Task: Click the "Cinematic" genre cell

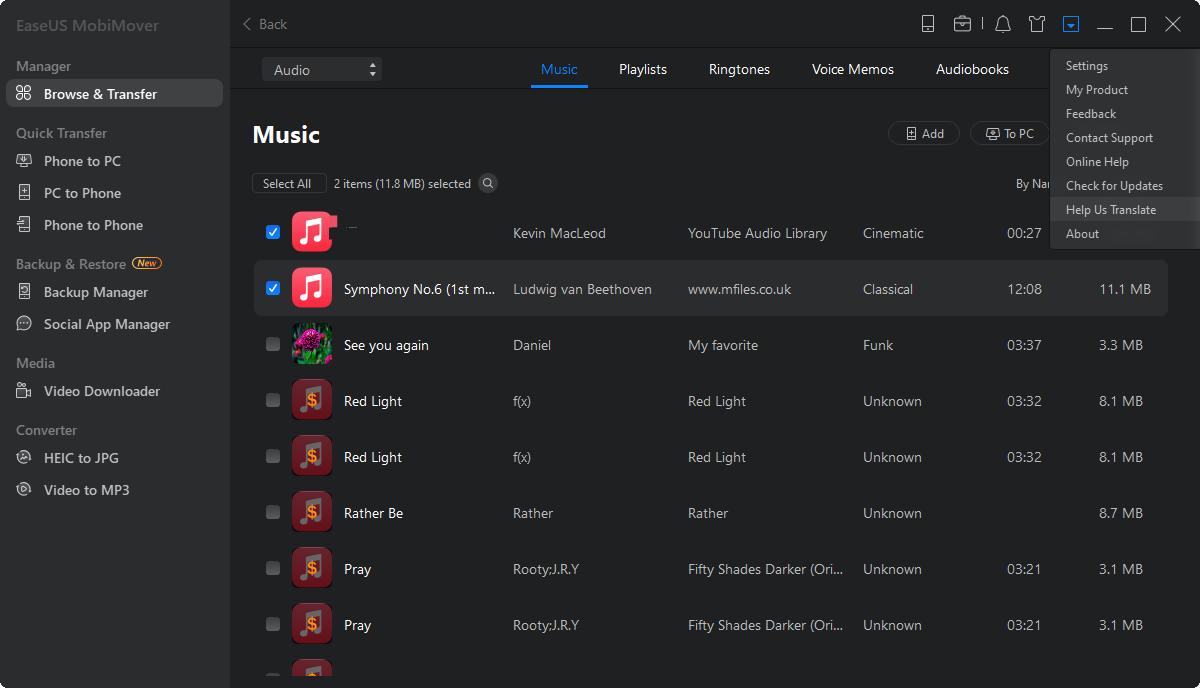Action: (893, 233)
